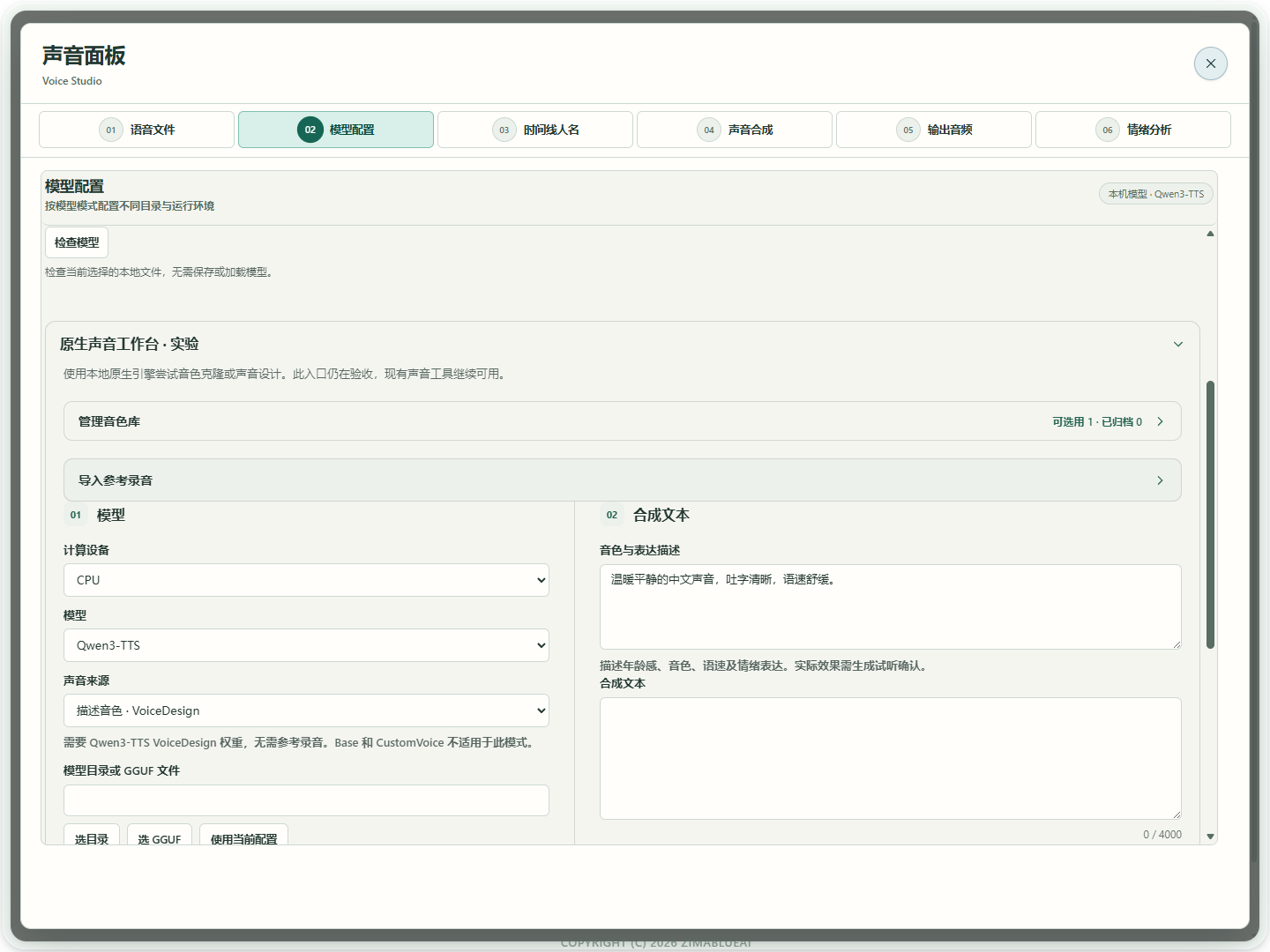
Task: Open the 输出音频 step tab
Action: (x=934, y=130)
